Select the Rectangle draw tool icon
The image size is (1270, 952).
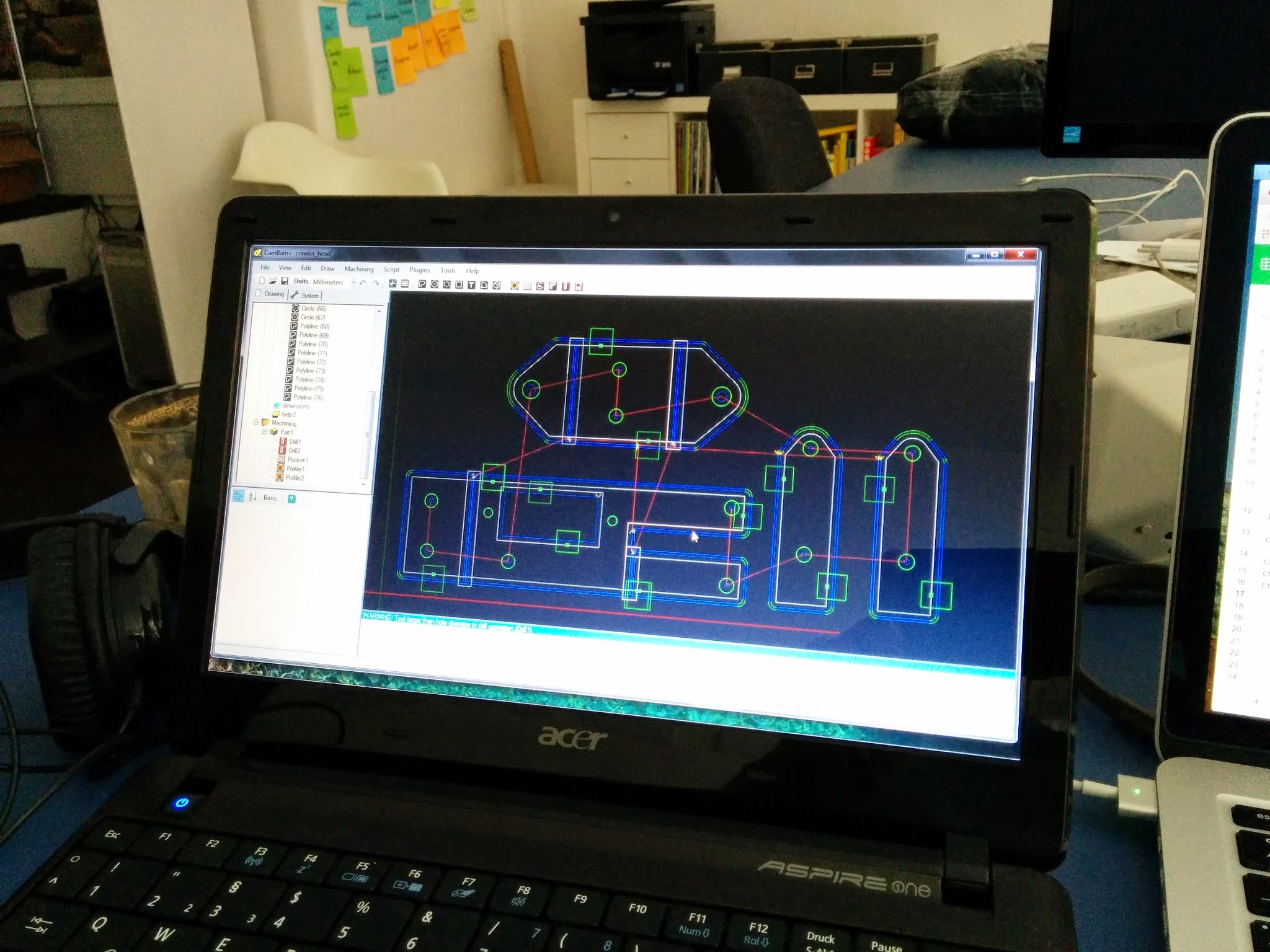[x=459, y=284]
